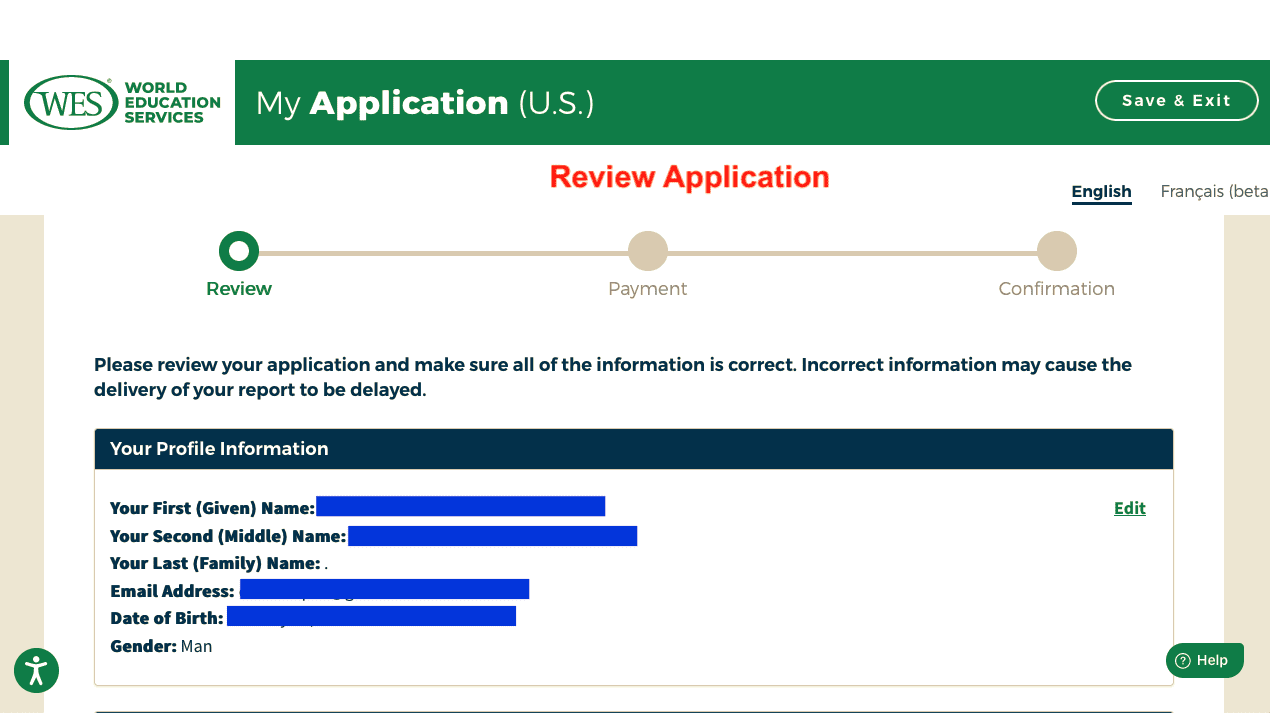Viewport: 1270px width, 713px height.
Task: Click the Gender value Man
Action: (x=196, y=646)
